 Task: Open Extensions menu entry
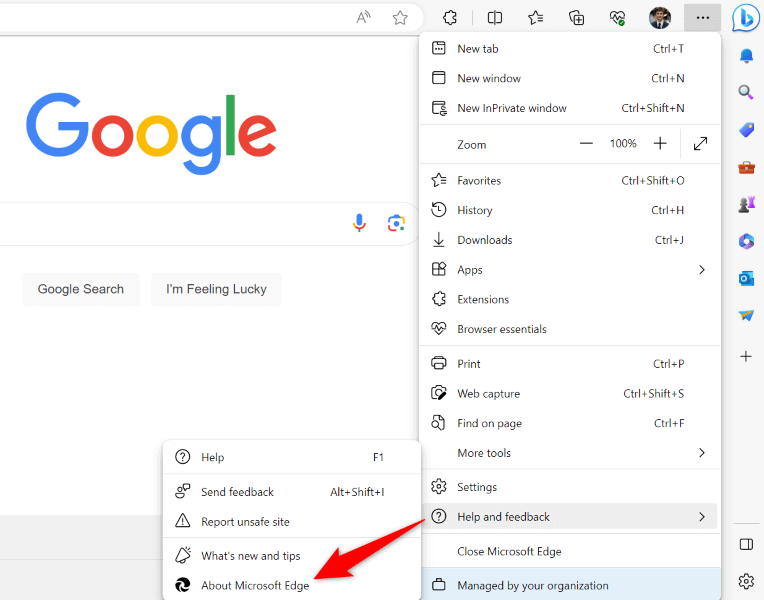tap(570, 300)
